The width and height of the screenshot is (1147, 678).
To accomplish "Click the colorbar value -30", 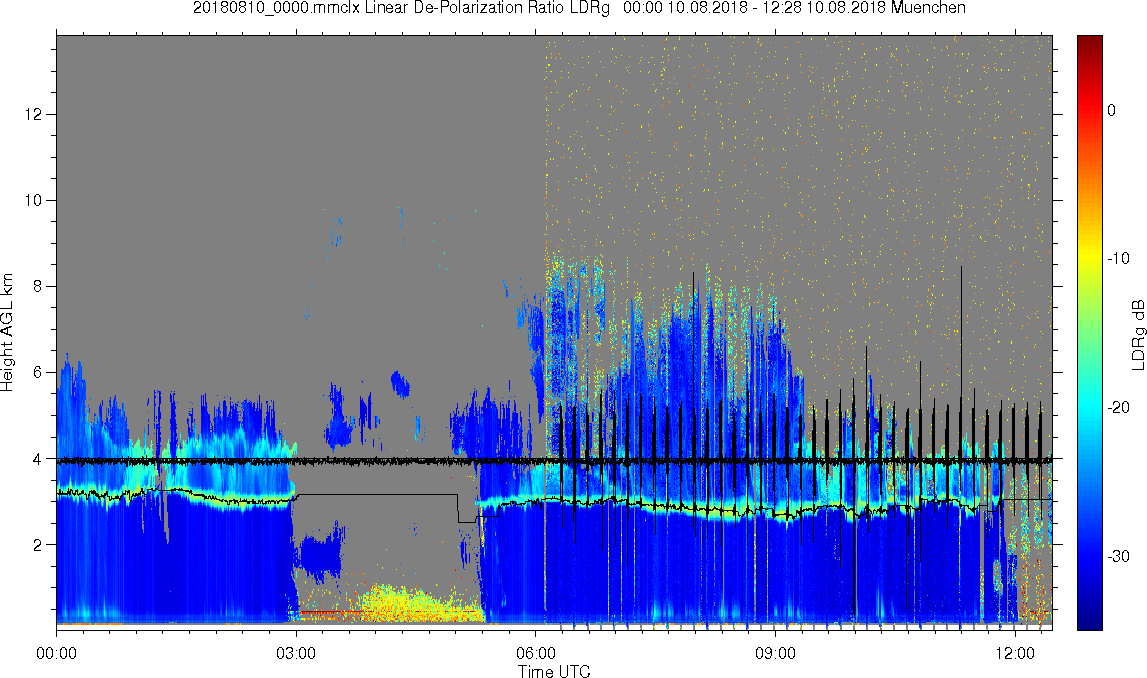I will [1118, 556].
